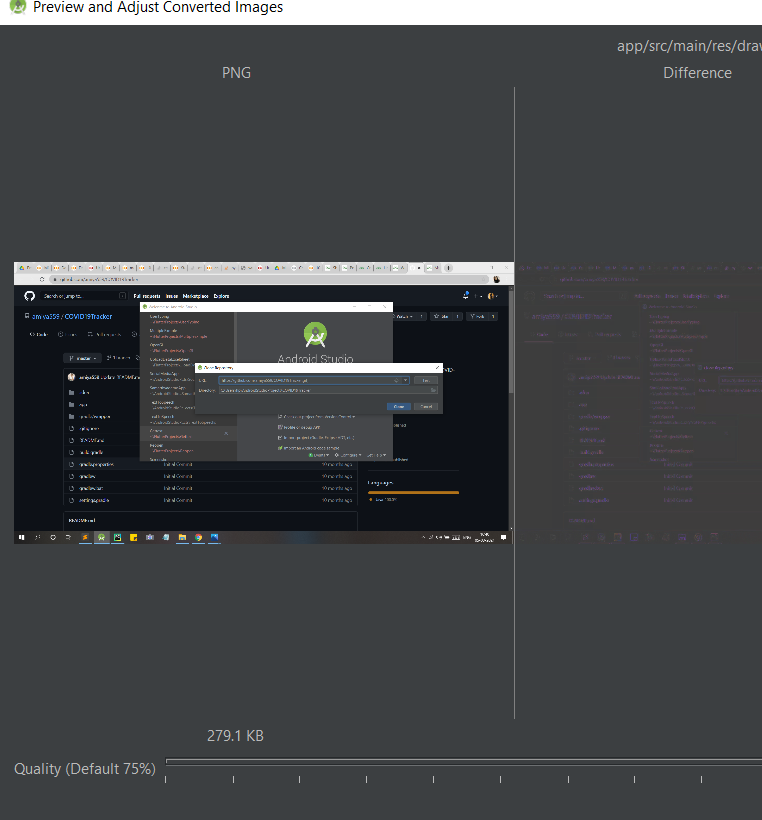Select the Difference preview image

[639, 403]
